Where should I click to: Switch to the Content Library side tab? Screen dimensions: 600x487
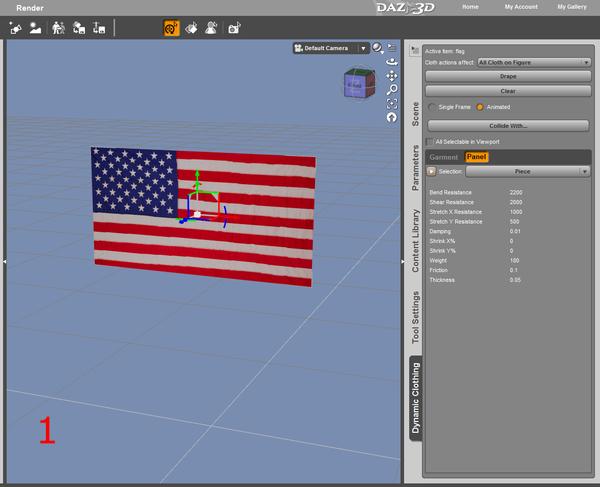pyautogui.click(x=416, y=241)
